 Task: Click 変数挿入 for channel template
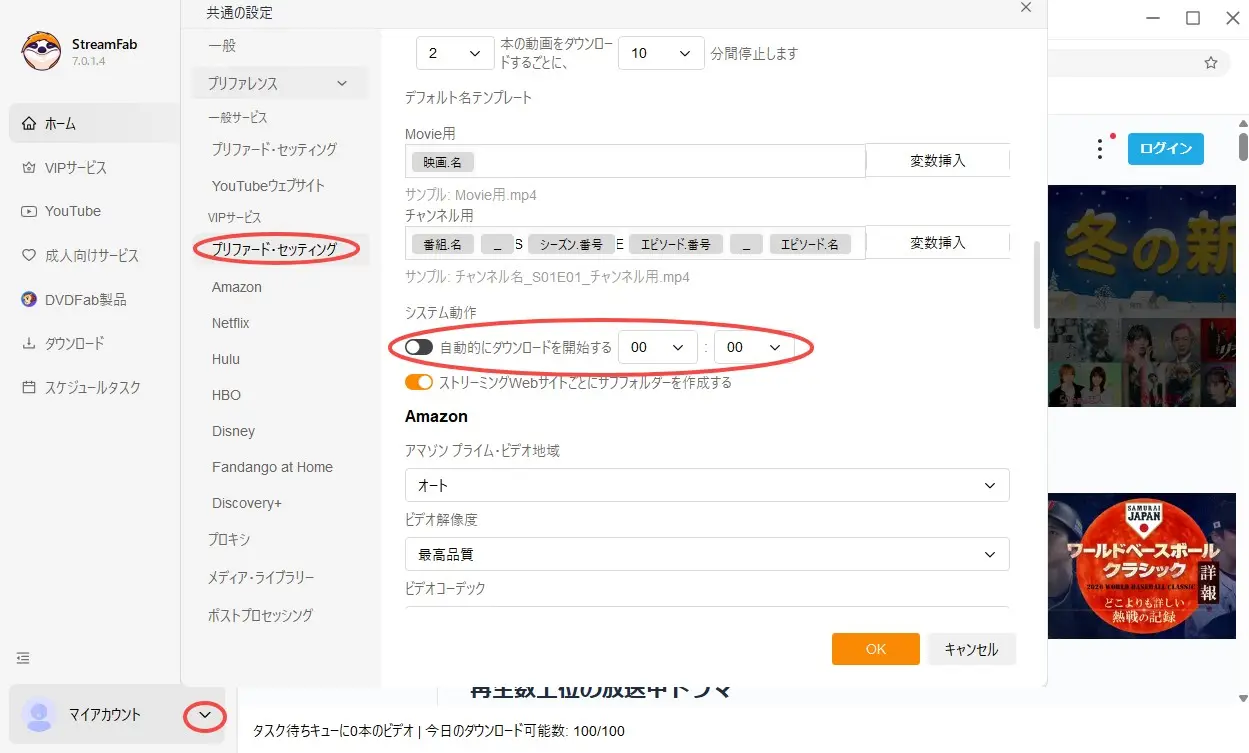click(x=937, y=242)
